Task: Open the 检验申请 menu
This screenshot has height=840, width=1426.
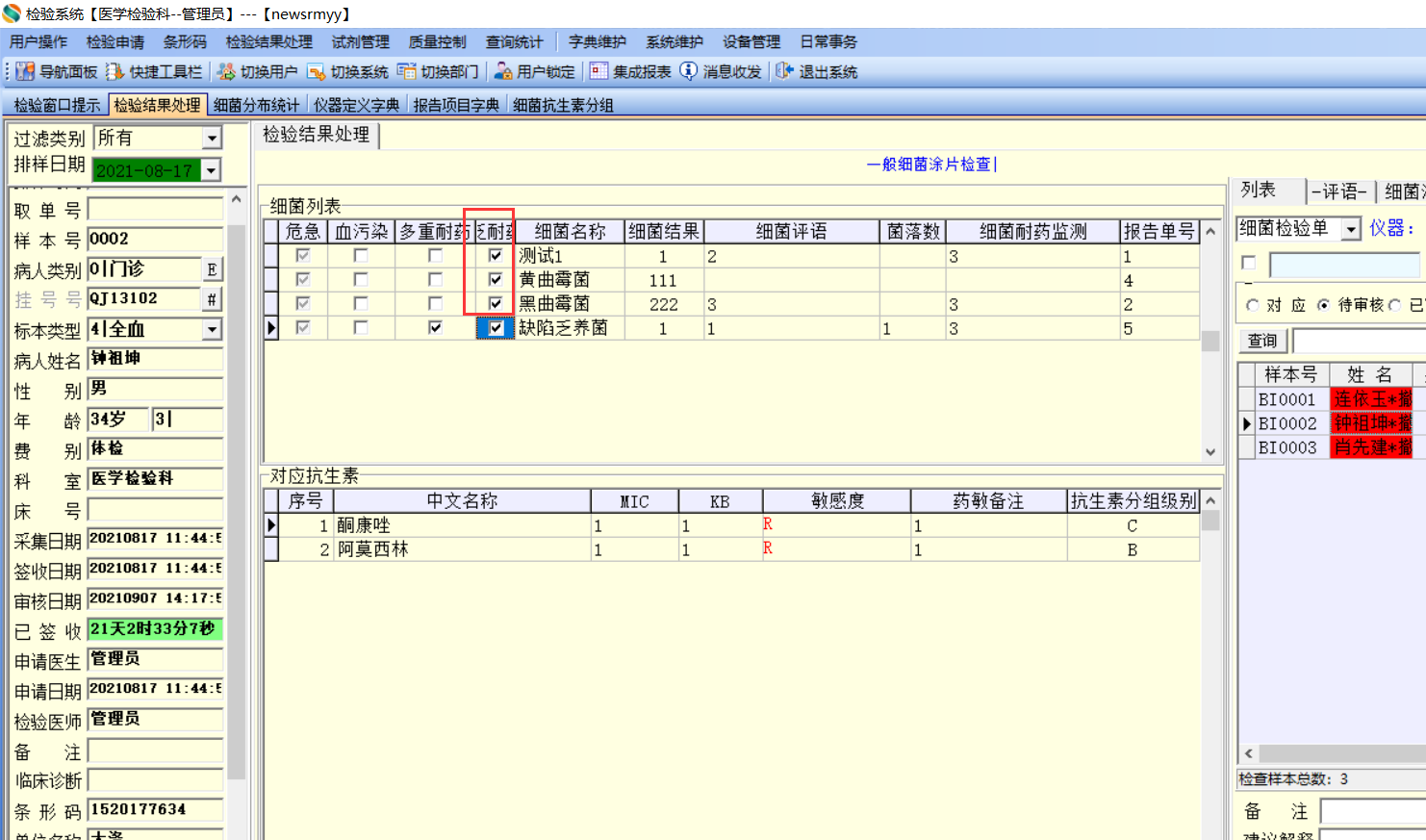Action: click(x=115, y=41)
